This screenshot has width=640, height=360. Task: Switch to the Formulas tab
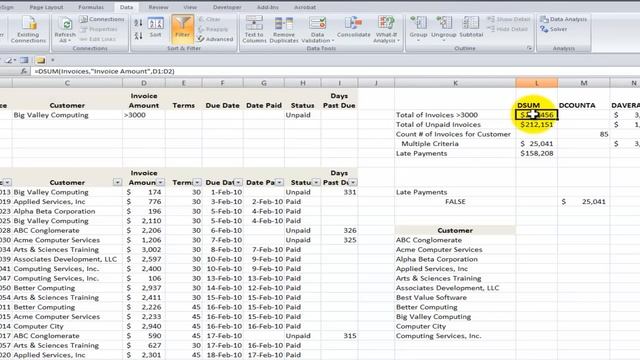91,7
